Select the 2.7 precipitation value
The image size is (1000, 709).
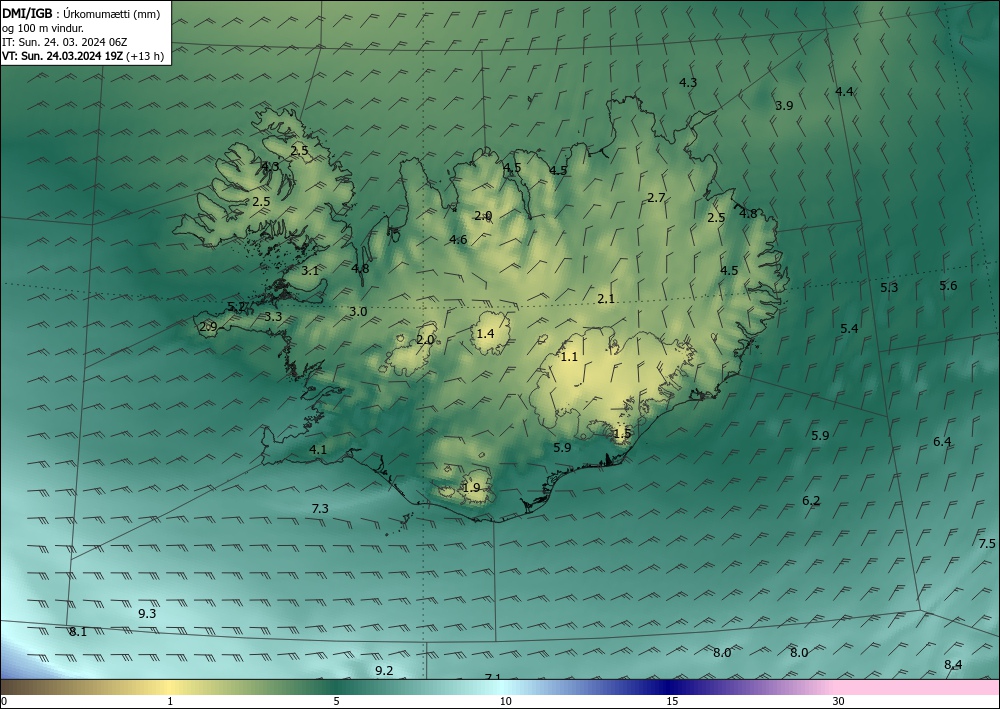[x=656, y=198]
